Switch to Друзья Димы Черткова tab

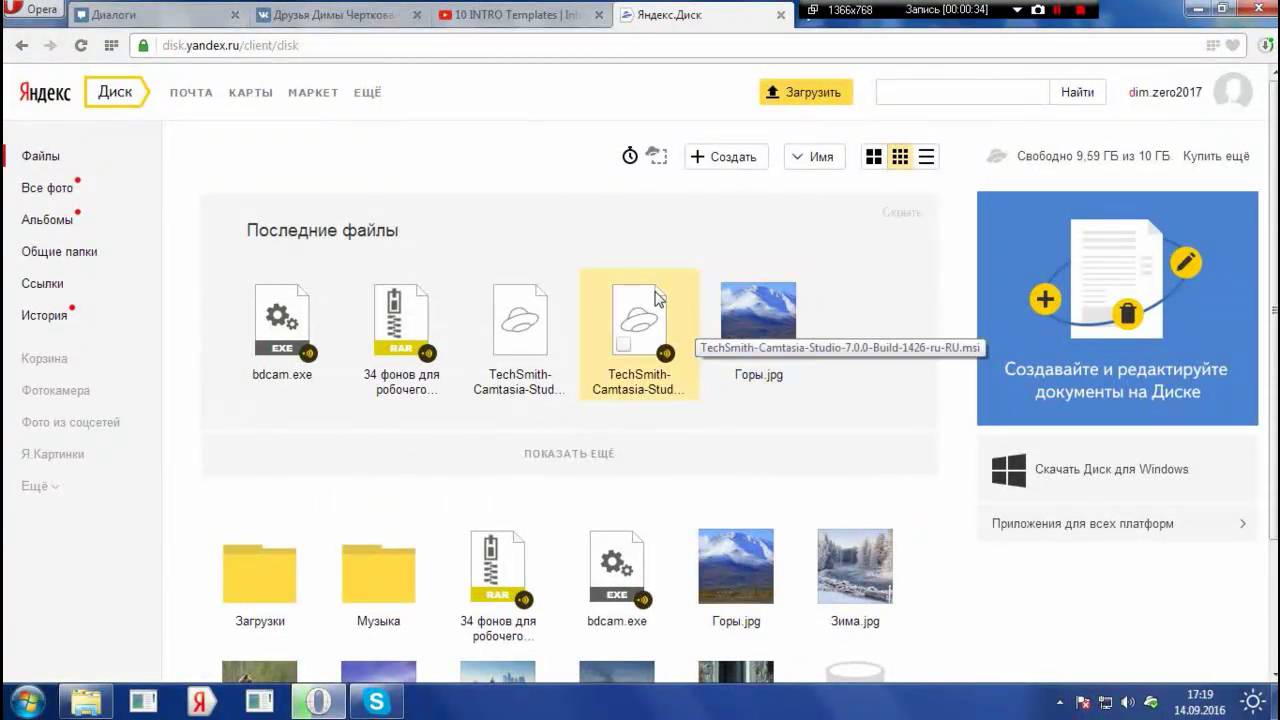pyautogui.click(x=337, y=15)
